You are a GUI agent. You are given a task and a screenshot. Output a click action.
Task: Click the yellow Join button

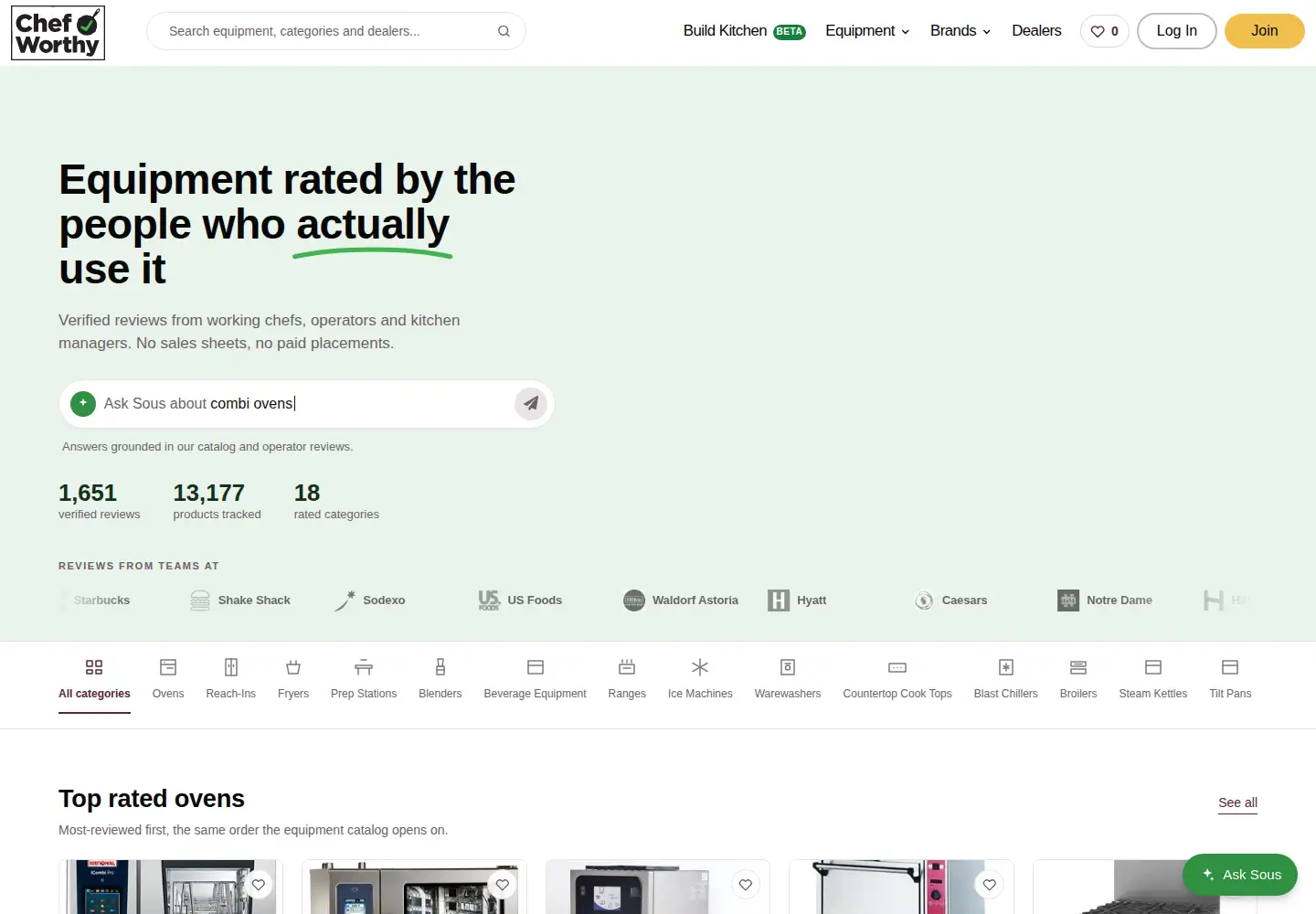point(1265,31)
